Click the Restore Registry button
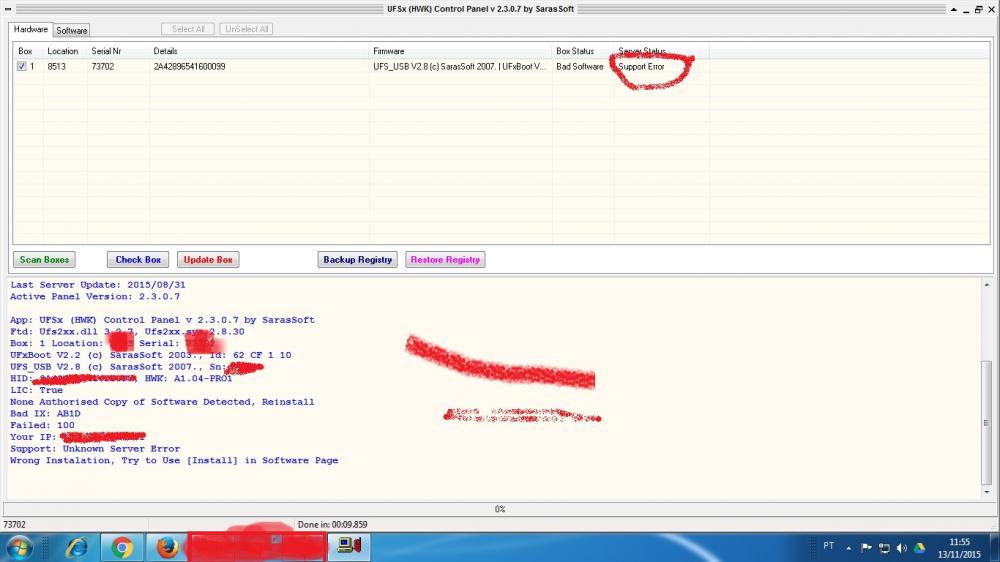The height and width of the screenshot is (562, 1000). click(445, 260)
